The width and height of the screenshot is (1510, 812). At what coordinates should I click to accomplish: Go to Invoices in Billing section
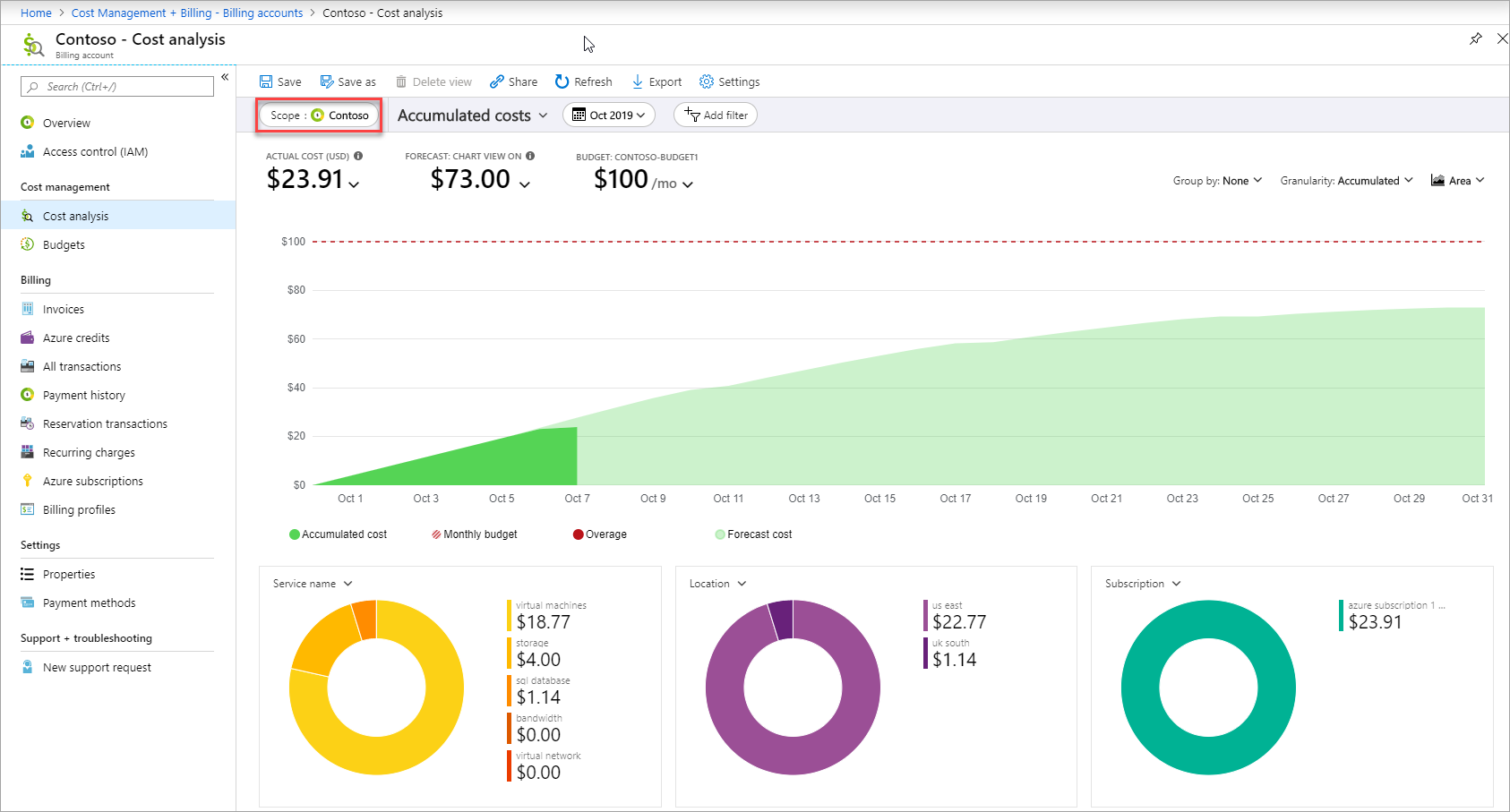tap(63, 309)
